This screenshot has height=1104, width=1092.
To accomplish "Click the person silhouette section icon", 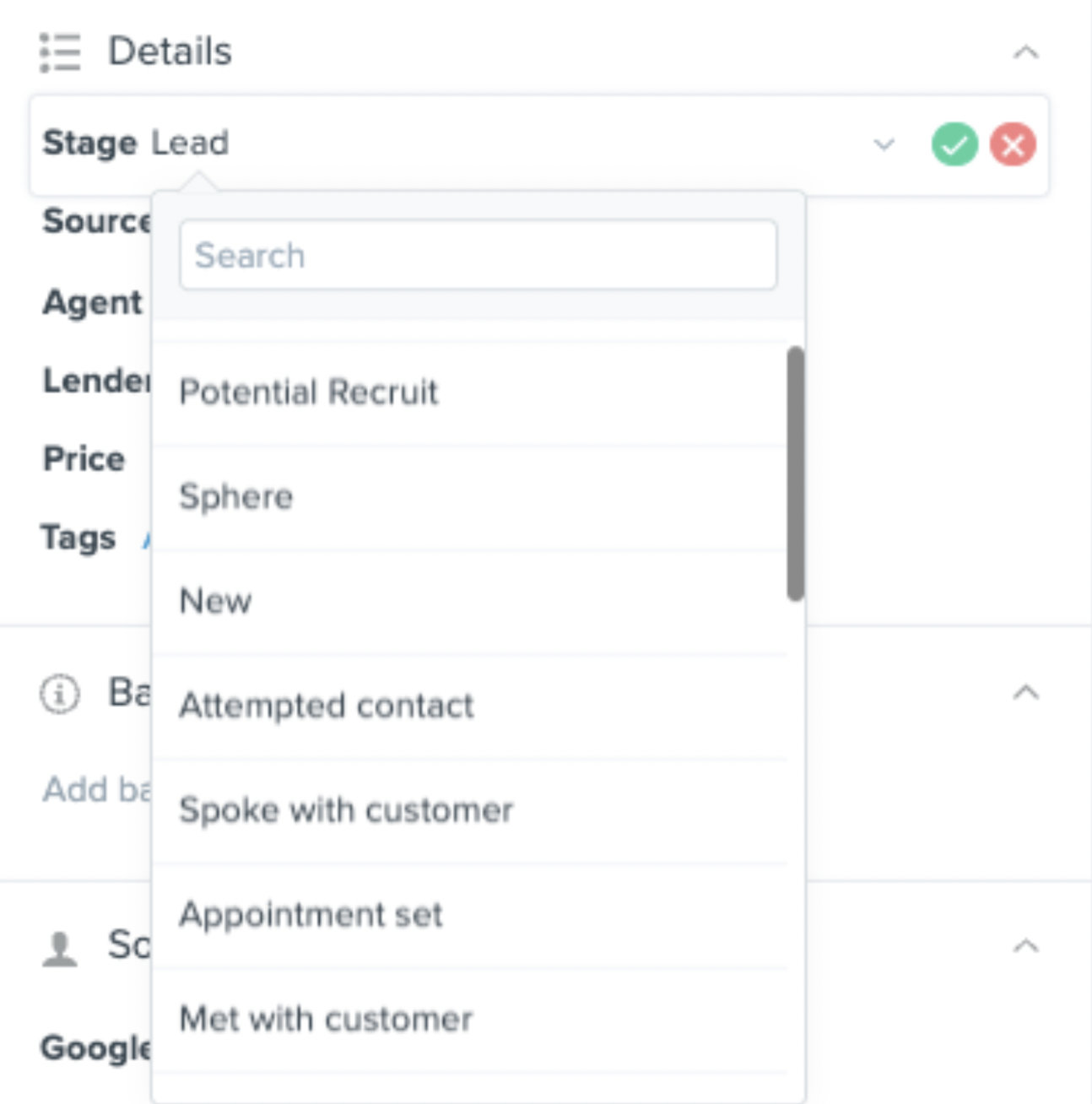I will [60, 949].
